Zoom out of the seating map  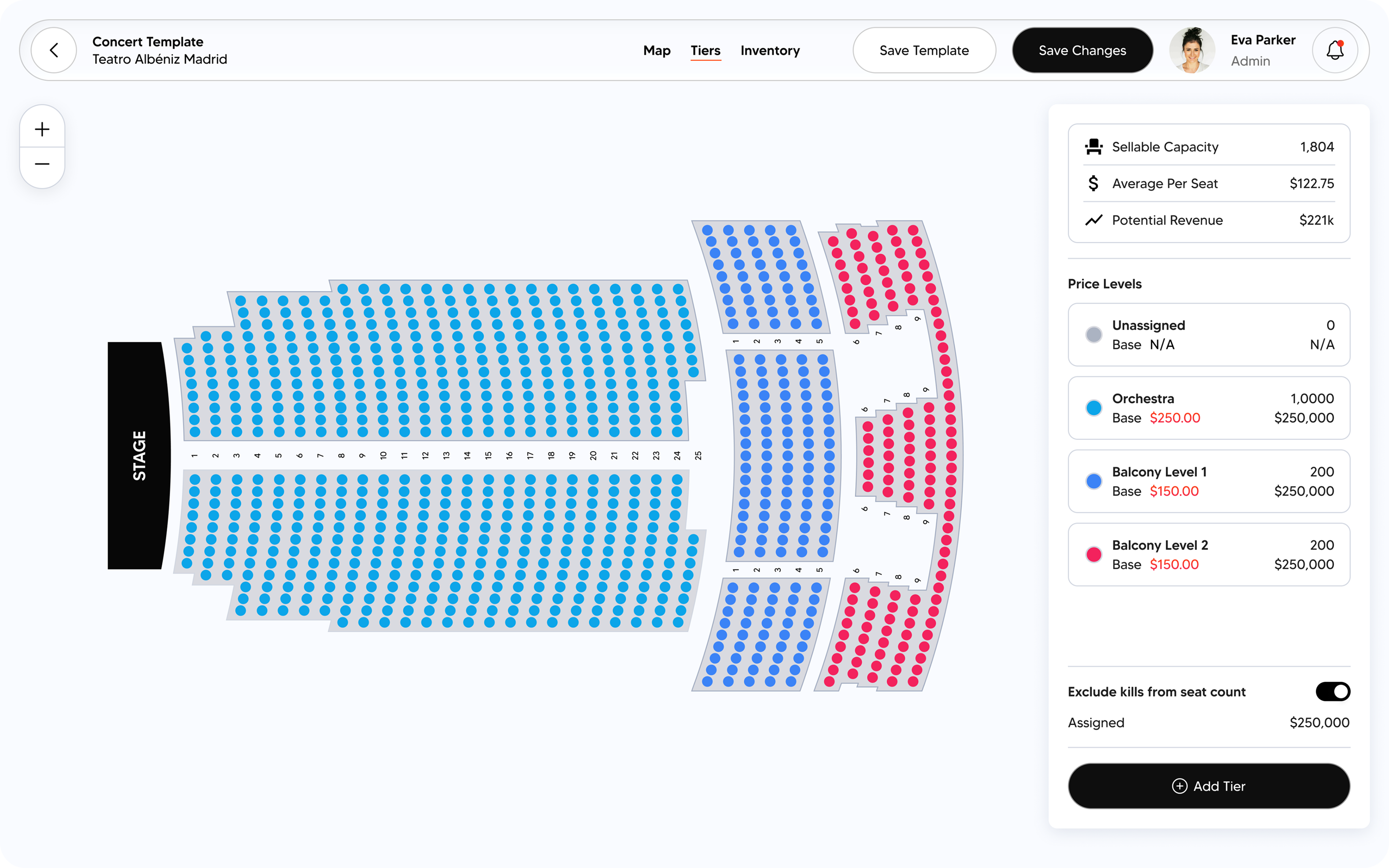(x=42, y=164)
